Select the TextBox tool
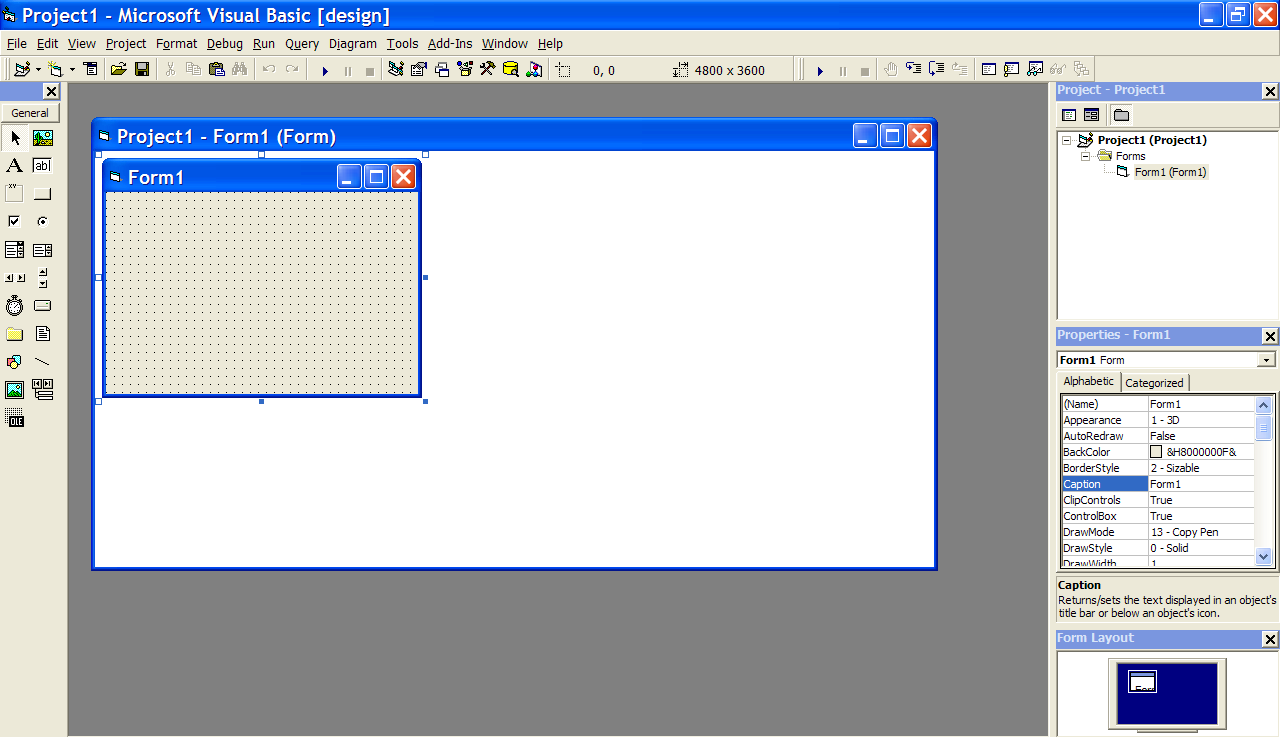 point(41,165)
